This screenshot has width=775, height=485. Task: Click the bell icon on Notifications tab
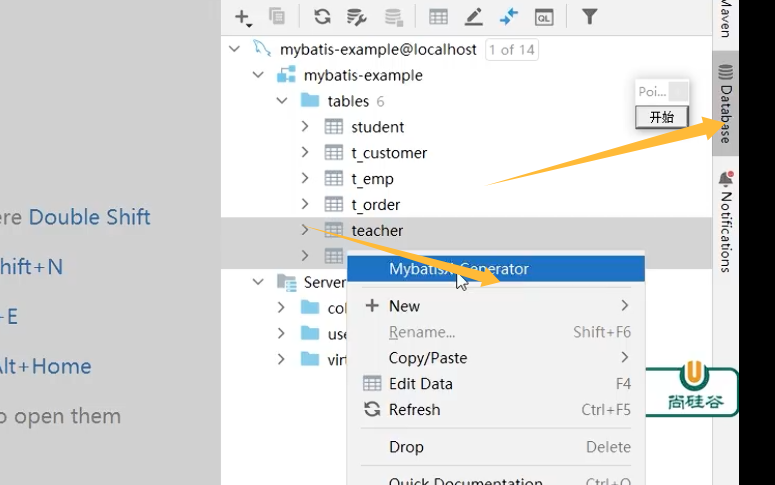pyautogui.click(x=726, y=178)
